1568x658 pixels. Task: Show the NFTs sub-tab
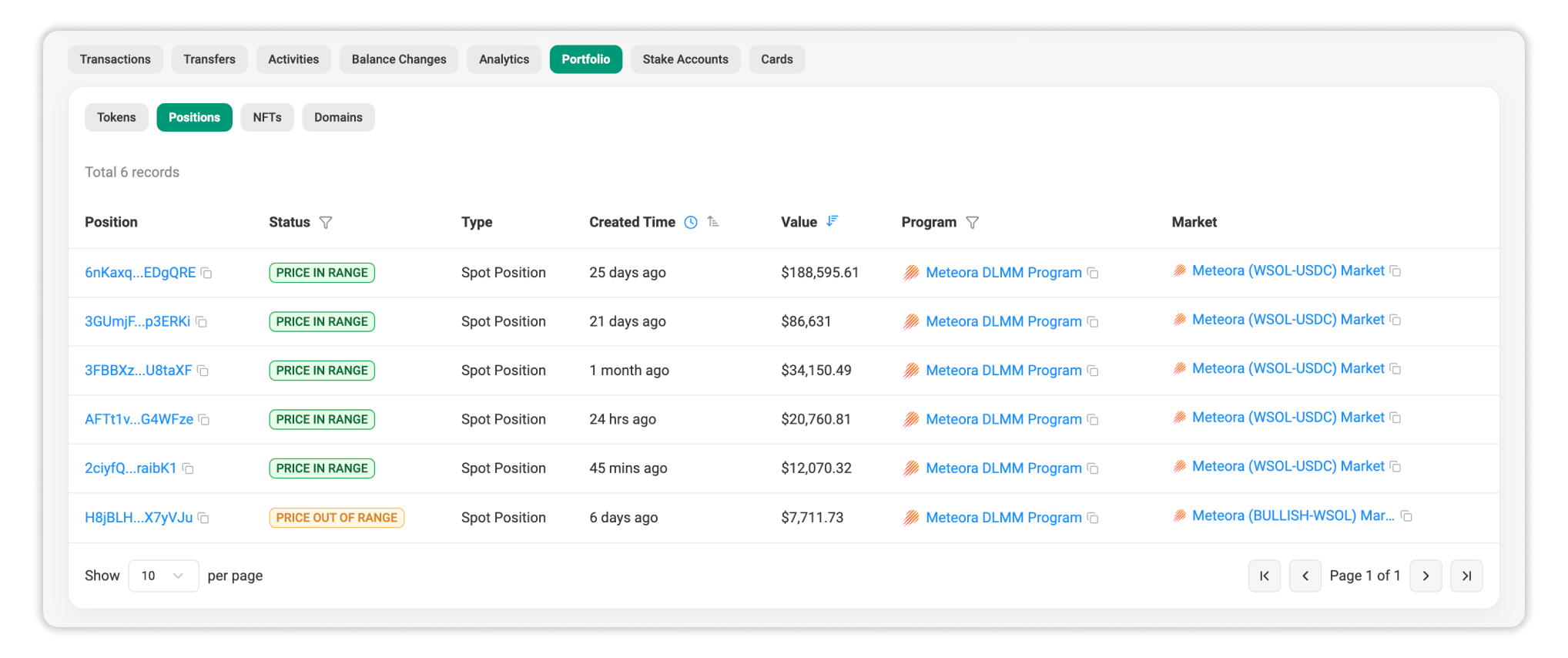[x=267, y=117]
